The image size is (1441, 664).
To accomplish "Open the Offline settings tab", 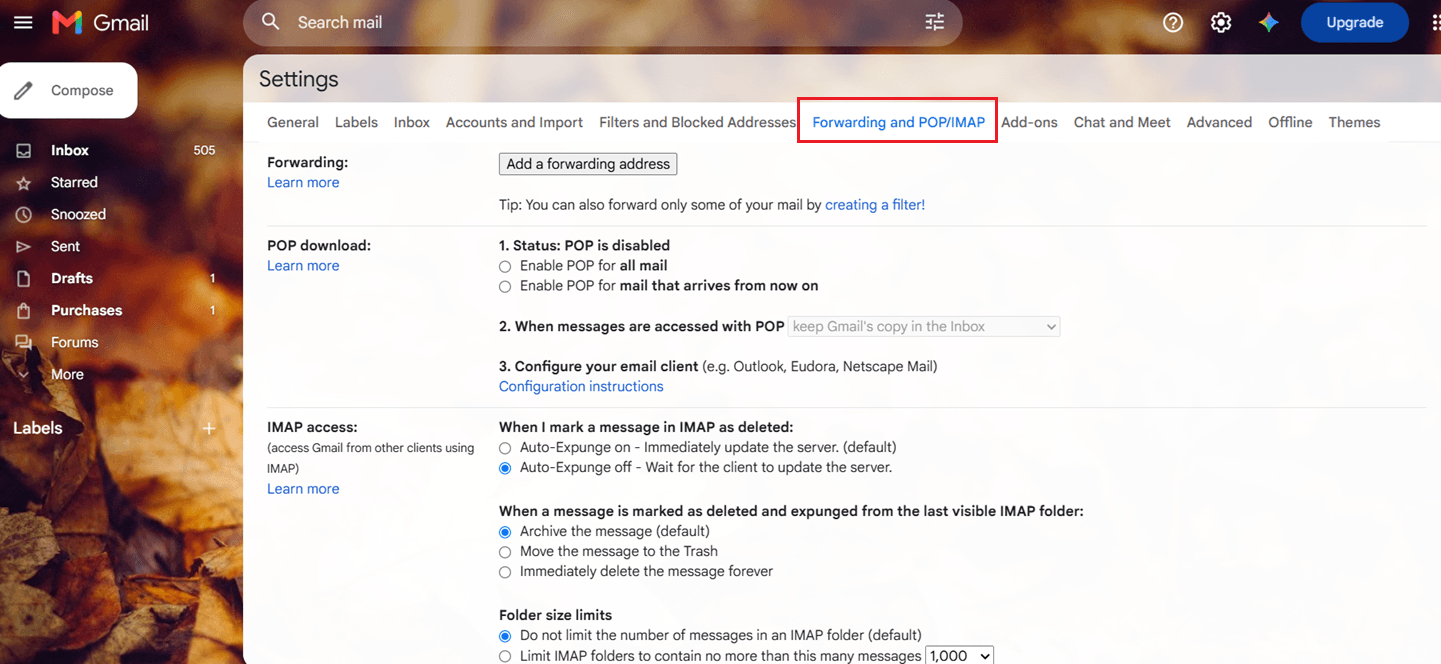I will [1290, 122].
